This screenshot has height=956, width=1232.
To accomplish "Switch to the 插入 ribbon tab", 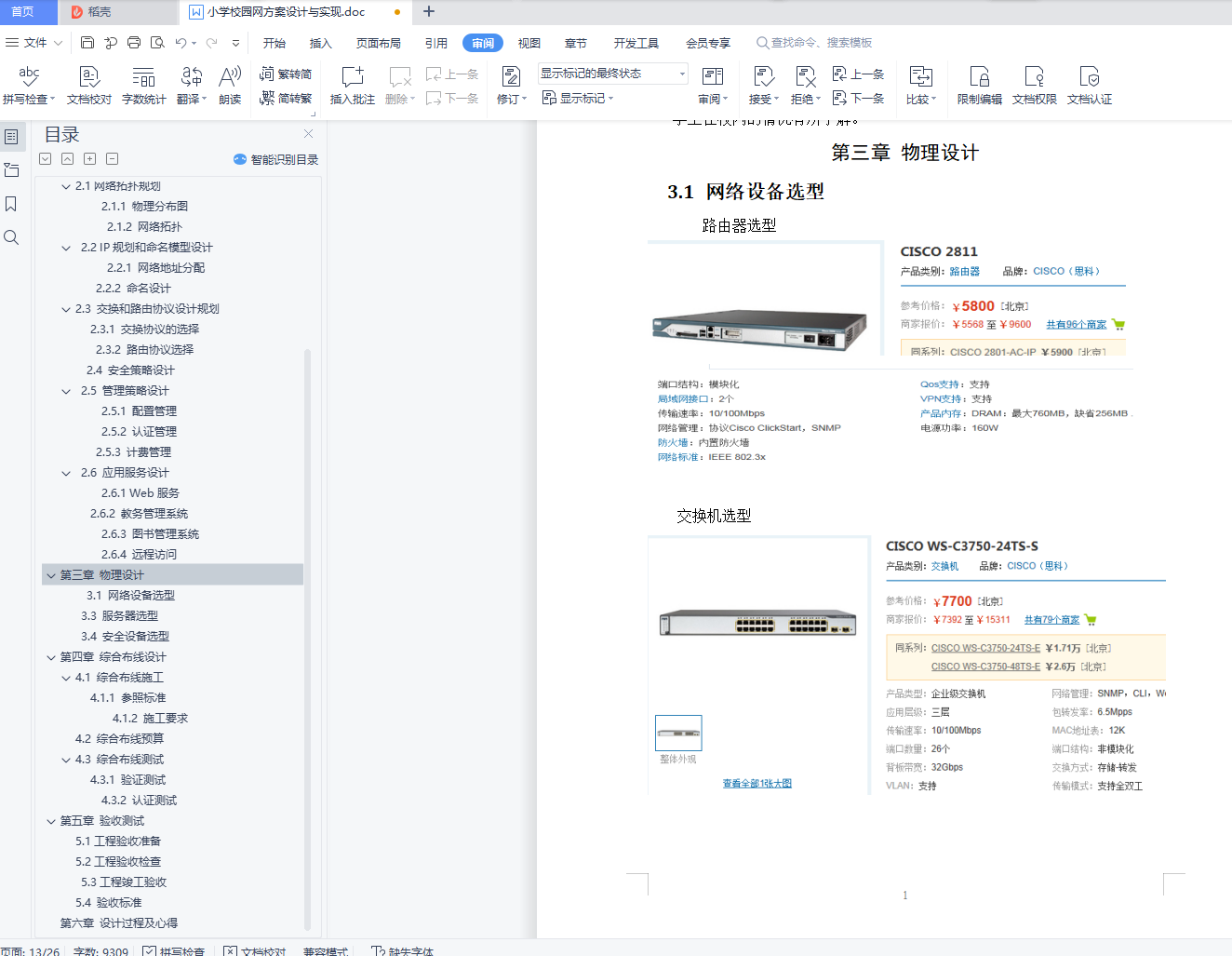I will [321, 43].
